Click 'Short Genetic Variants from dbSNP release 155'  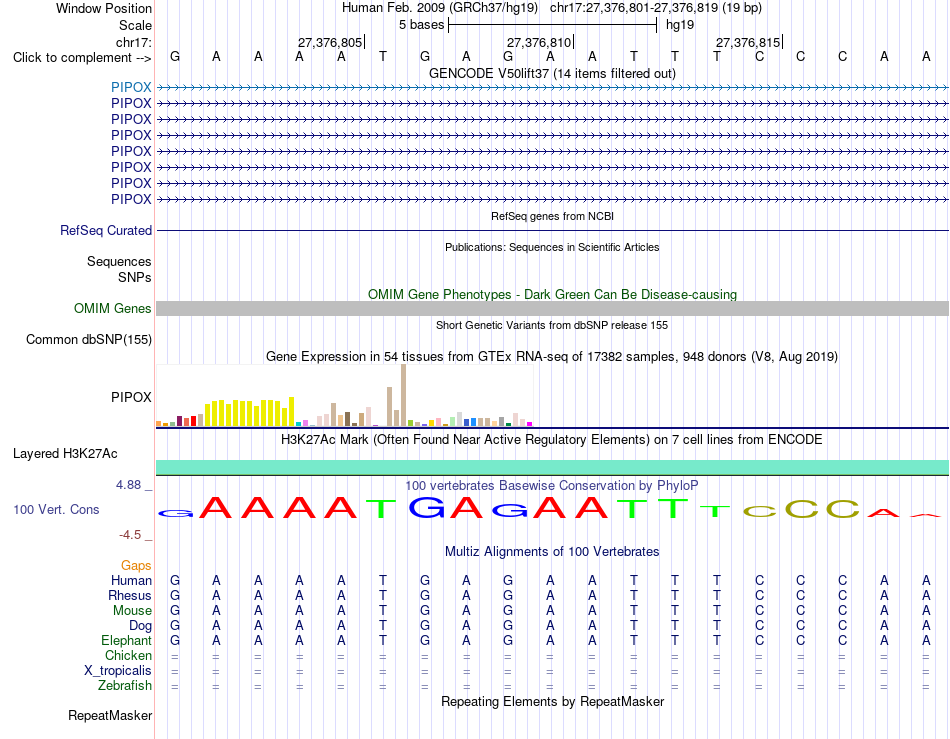point(552,325)
